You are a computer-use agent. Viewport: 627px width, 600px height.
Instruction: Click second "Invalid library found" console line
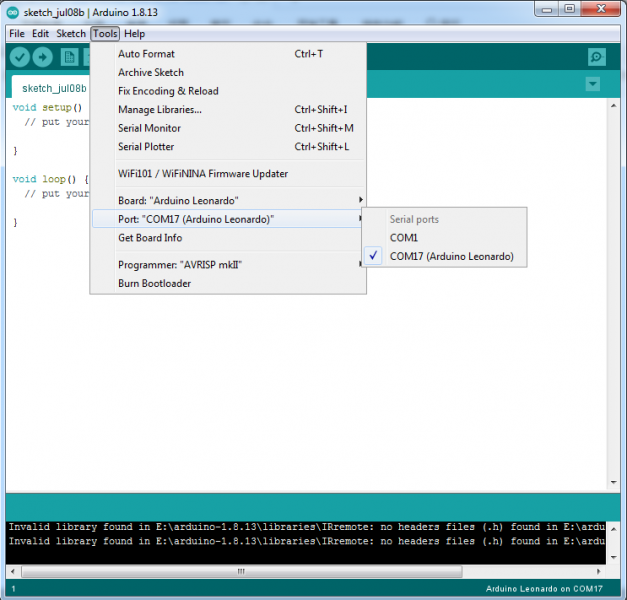click(307, 541)
